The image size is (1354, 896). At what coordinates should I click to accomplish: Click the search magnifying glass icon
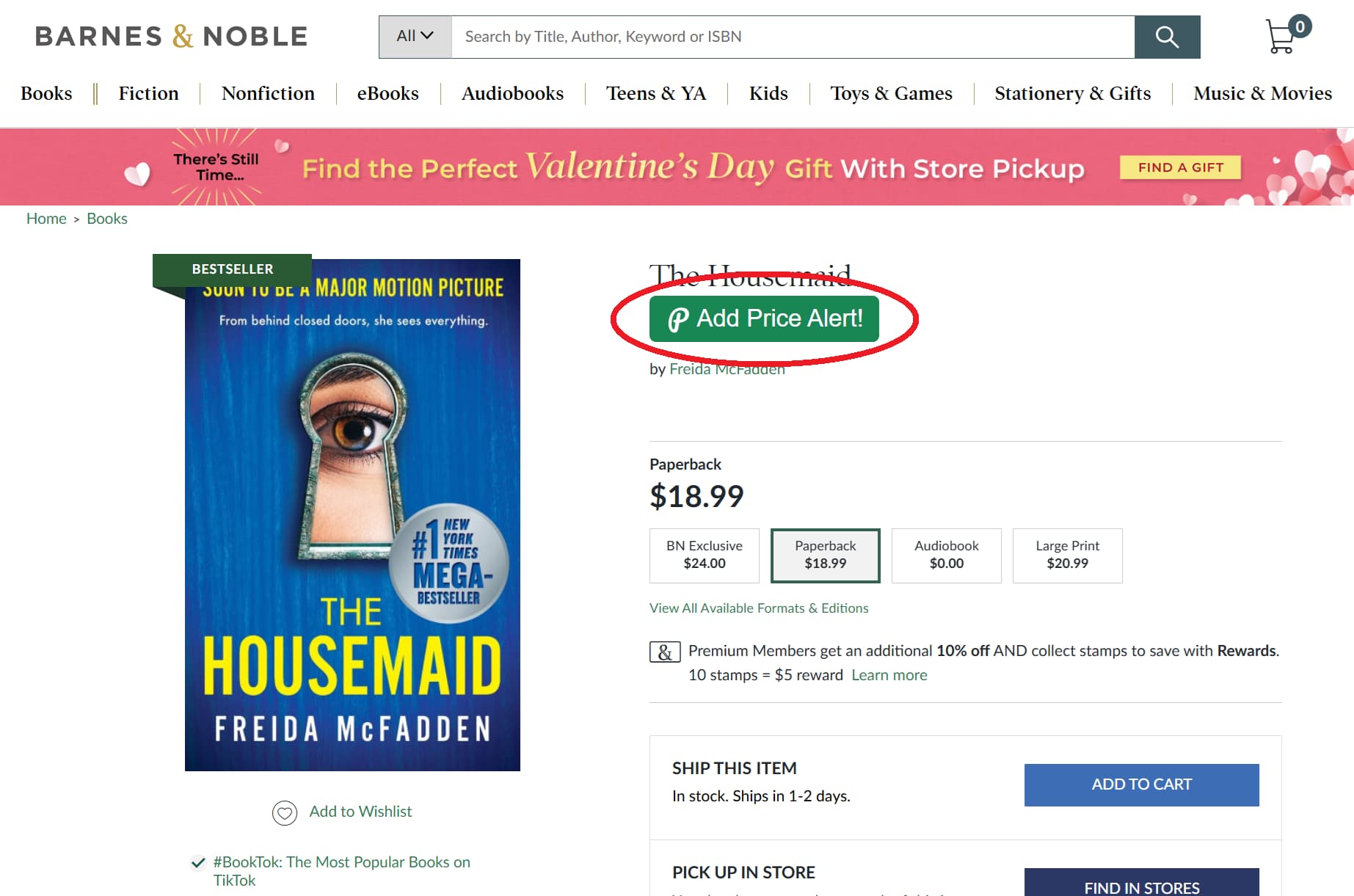(1167, 36)
